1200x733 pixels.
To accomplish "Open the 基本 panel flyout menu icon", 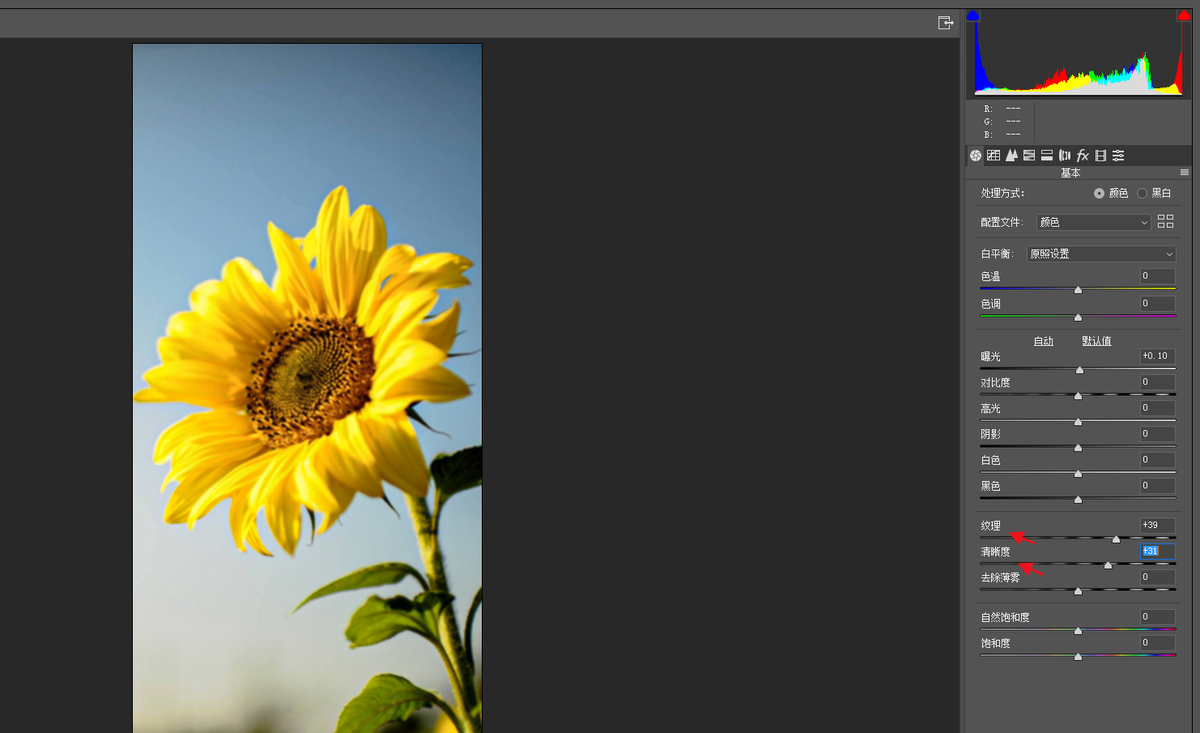I will 1184,173.
